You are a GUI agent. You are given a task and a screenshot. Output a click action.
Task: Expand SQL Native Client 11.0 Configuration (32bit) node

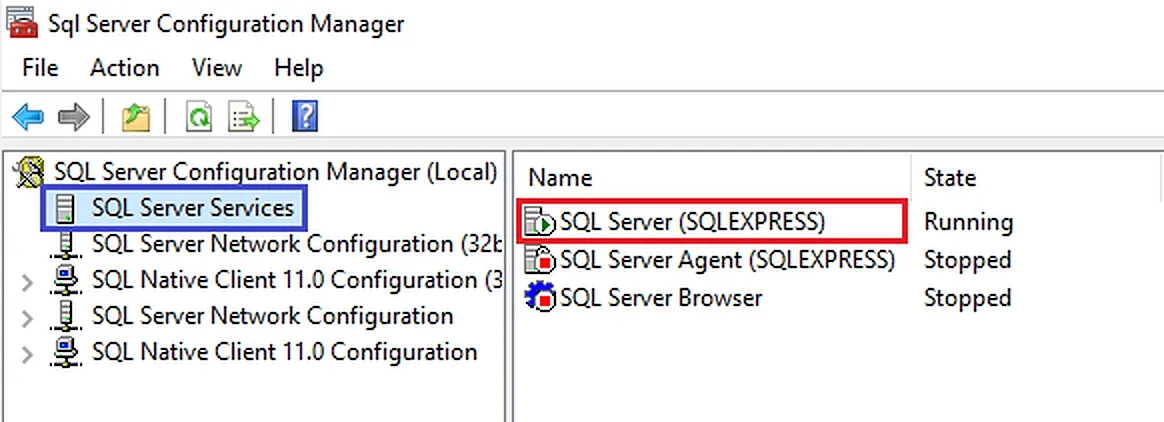coord(27,282)
